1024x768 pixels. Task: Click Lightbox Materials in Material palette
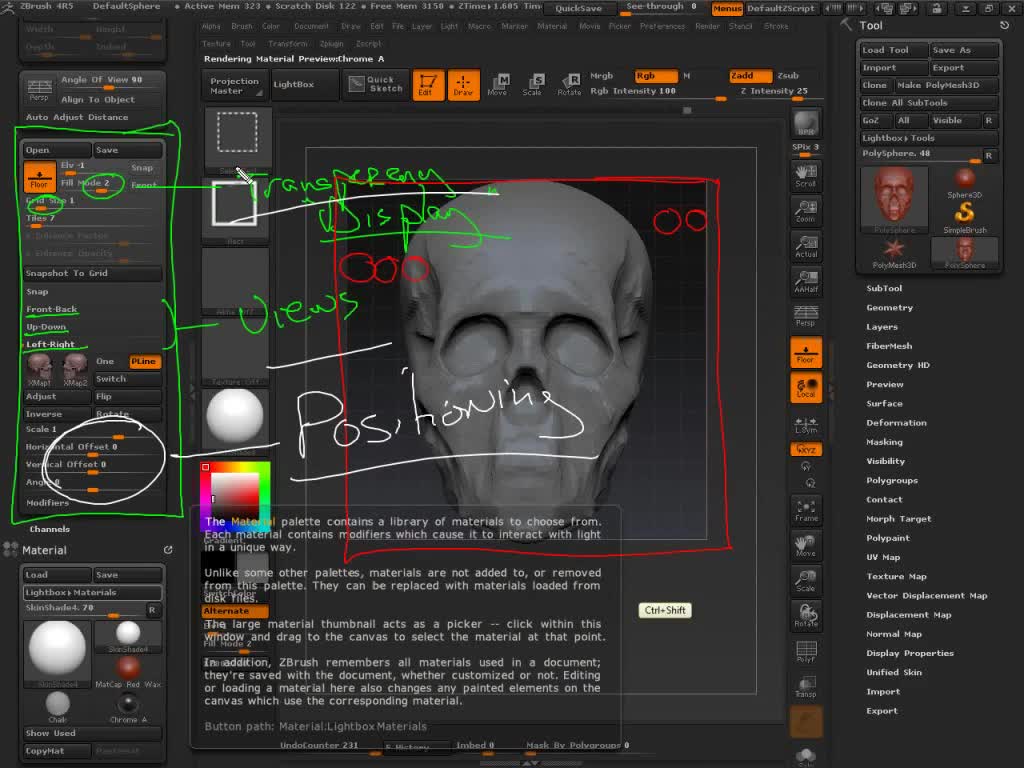click(93, 593)
